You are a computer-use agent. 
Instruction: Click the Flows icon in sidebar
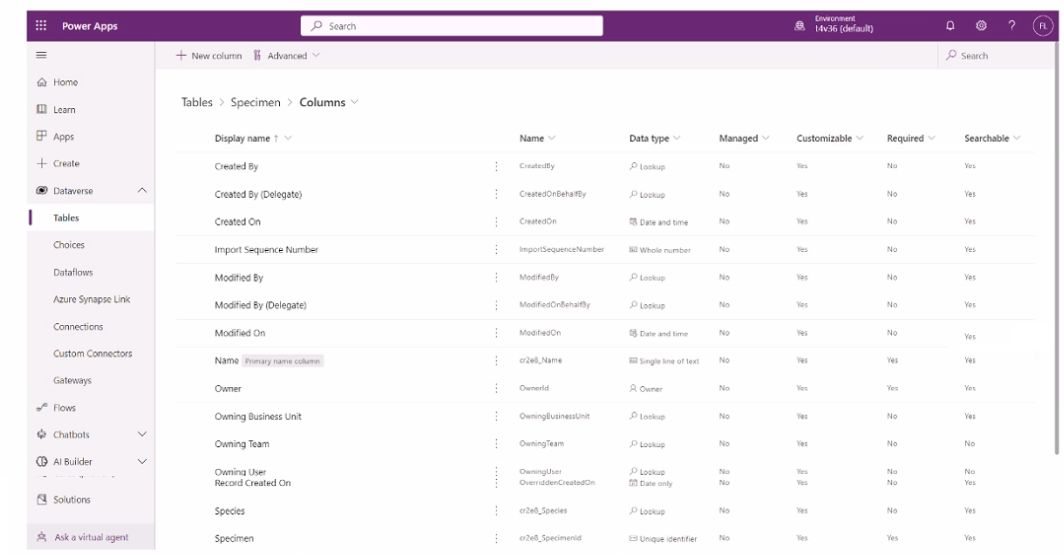pyautogui.click(x=41, y=407)
